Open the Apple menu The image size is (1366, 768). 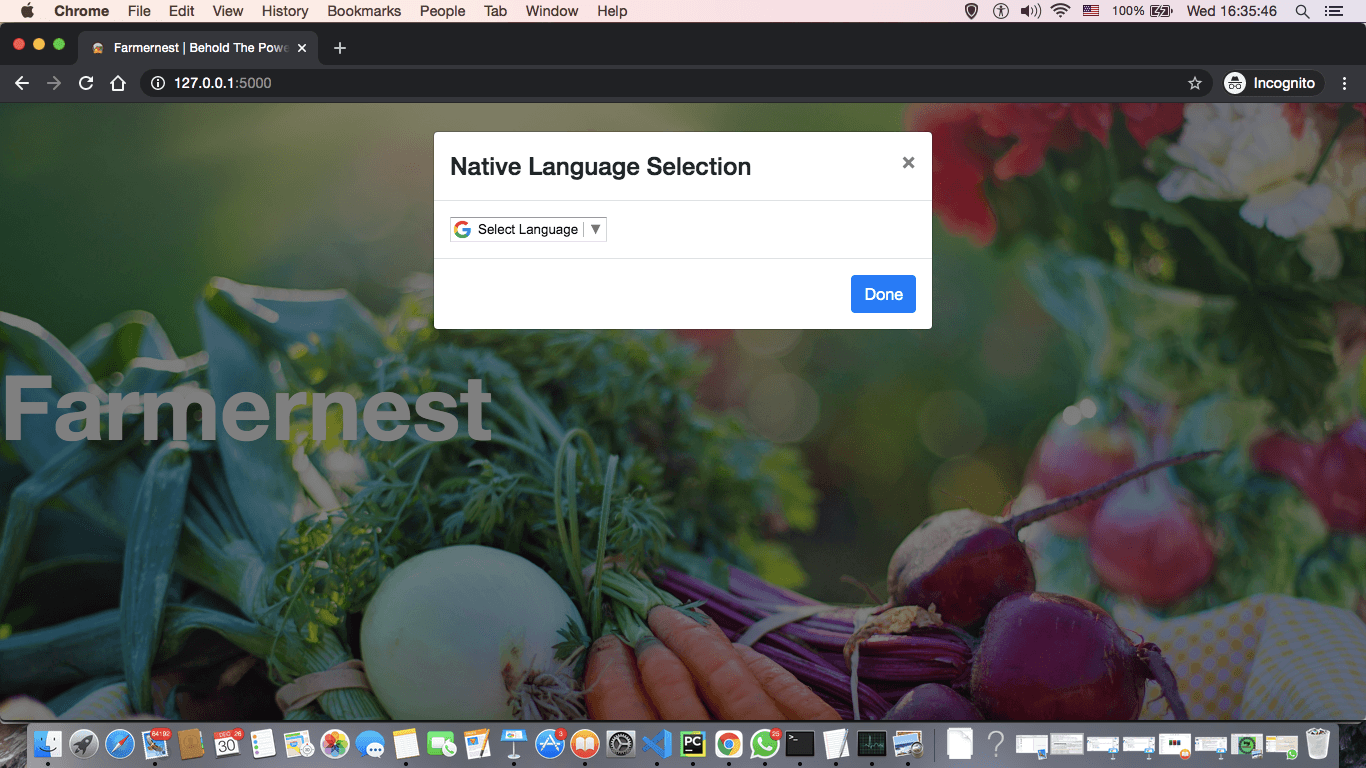tap(27, 11)
